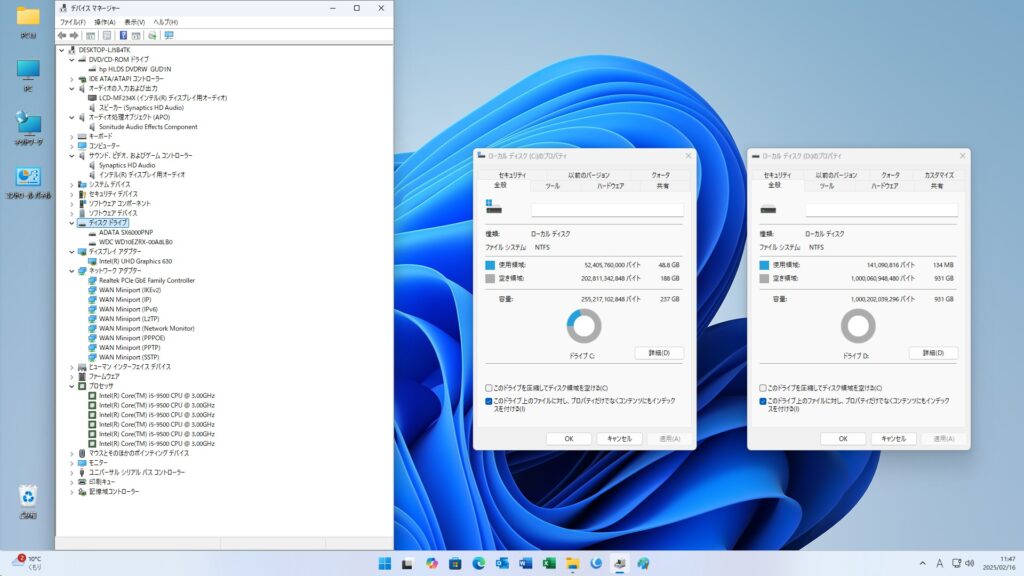This screenshot has width=1024, height=576.
Task: Uncheck the indexing checkbox in D: properties
Action: pos(763,401)
